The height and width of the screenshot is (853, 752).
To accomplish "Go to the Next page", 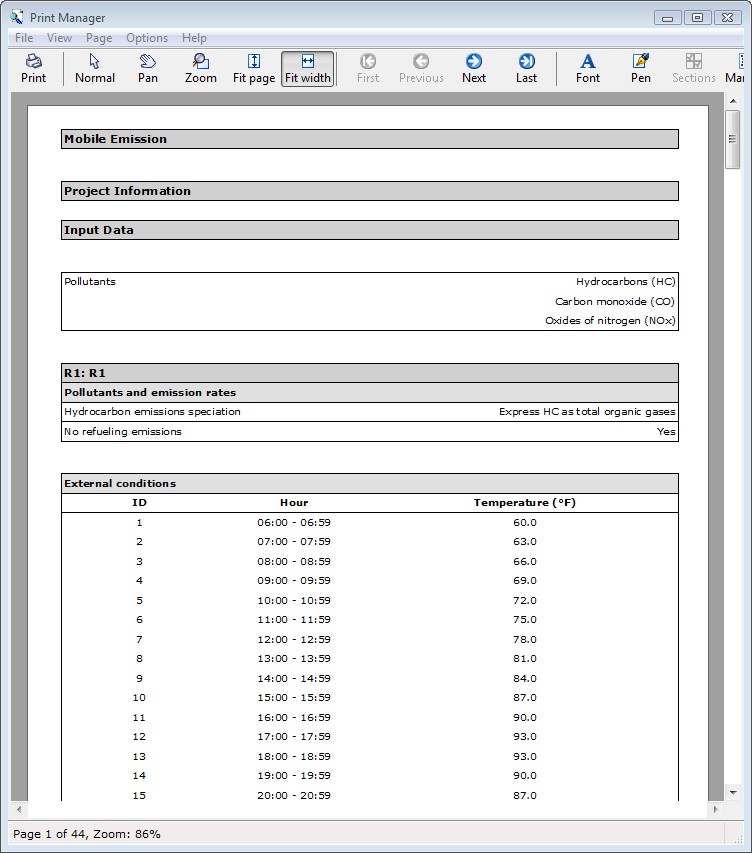I will (474, 68).
